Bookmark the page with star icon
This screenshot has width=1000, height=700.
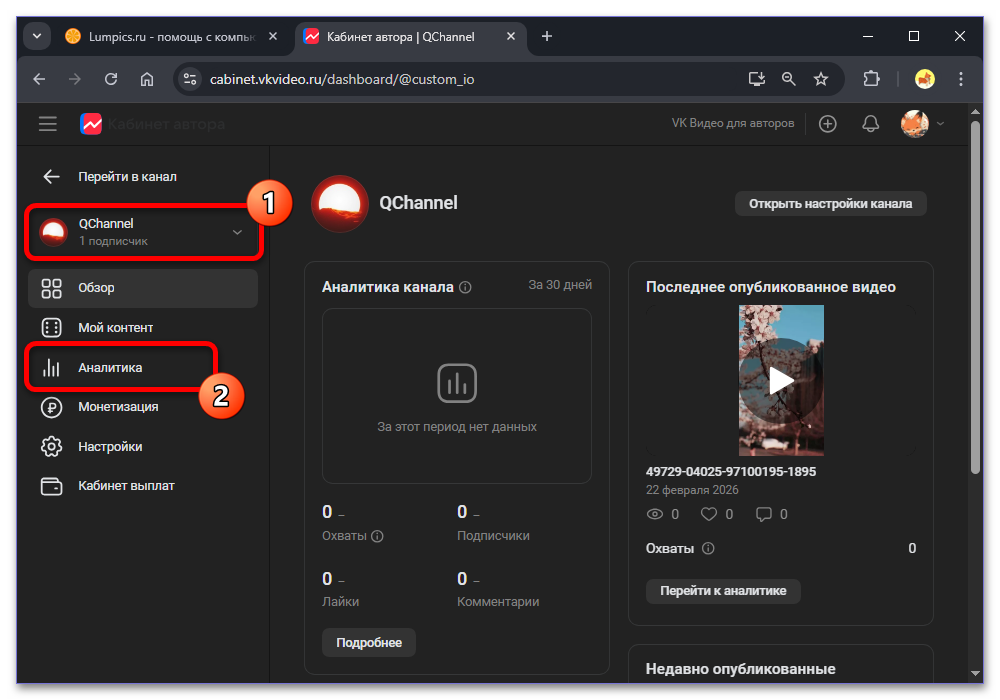click(x=821, y=79)
